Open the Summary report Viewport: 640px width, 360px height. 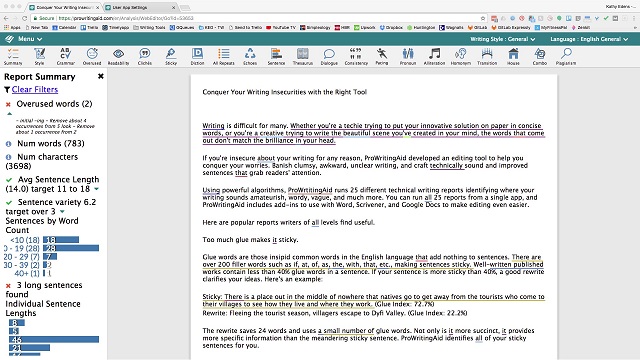tap(13, 56)
